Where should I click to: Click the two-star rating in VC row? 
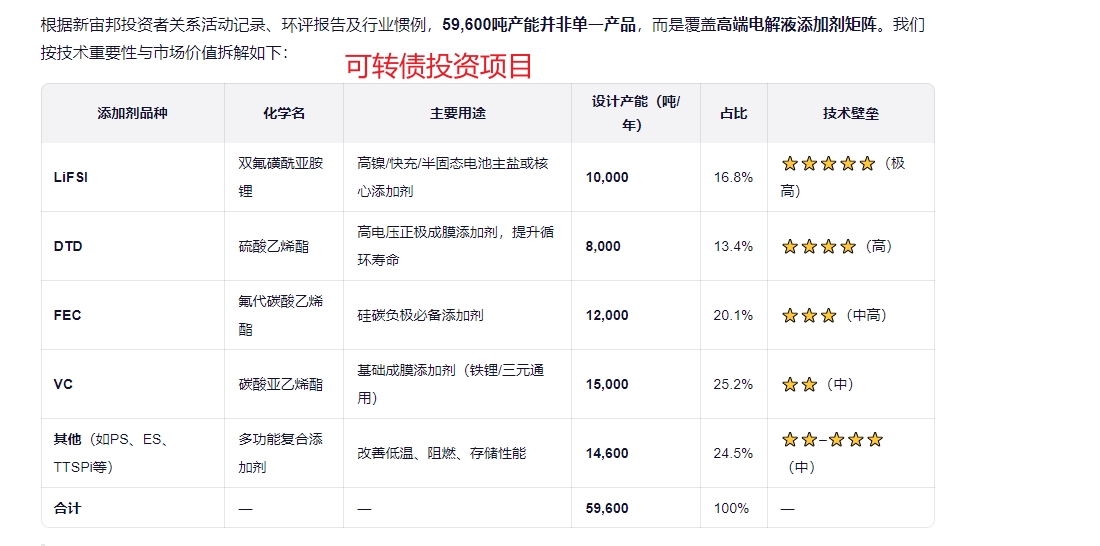pyautogui.click(x=799, y=384)
